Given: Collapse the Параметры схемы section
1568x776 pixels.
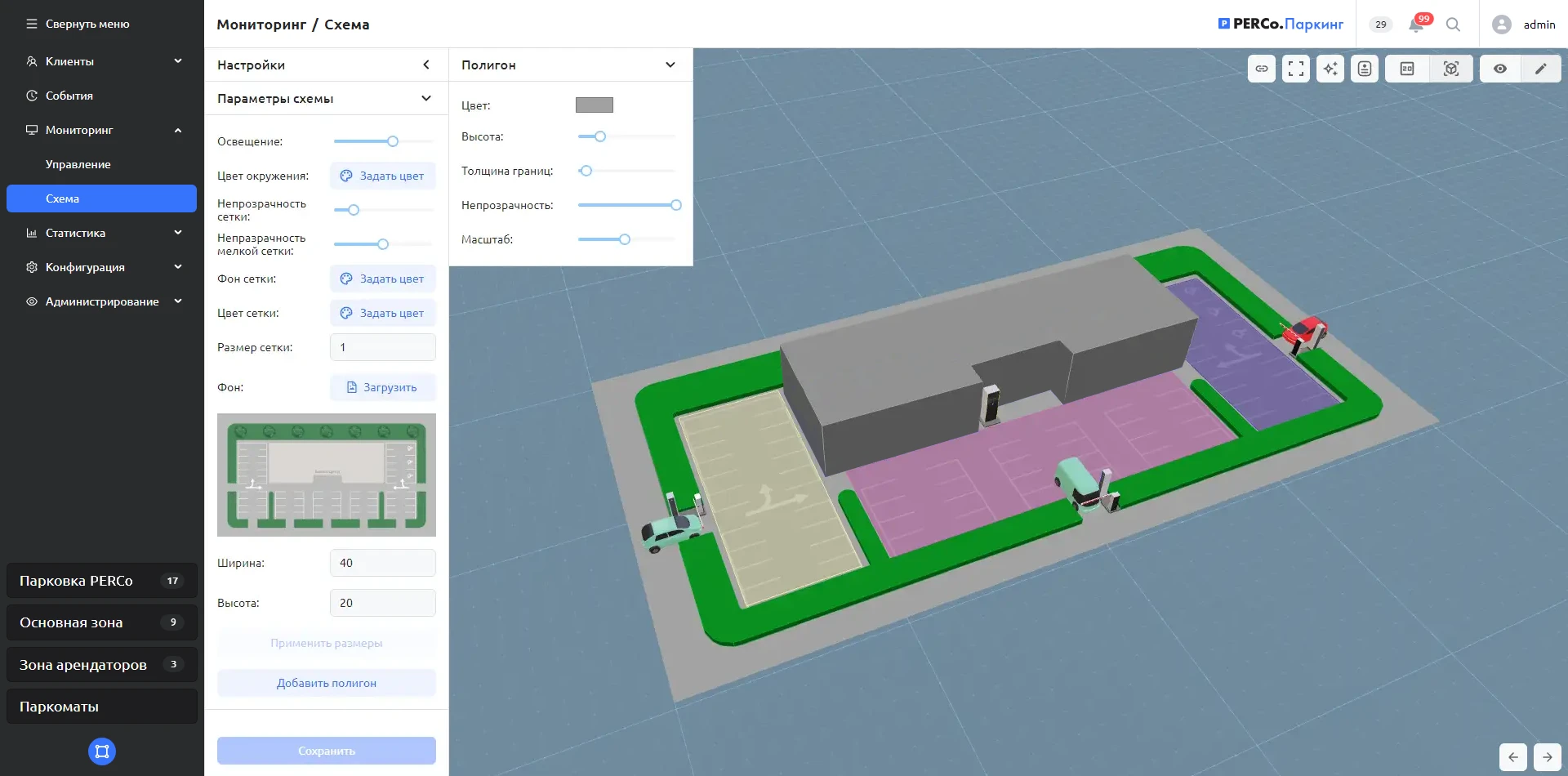Looking at the screenshot, I should click(425, 99).
